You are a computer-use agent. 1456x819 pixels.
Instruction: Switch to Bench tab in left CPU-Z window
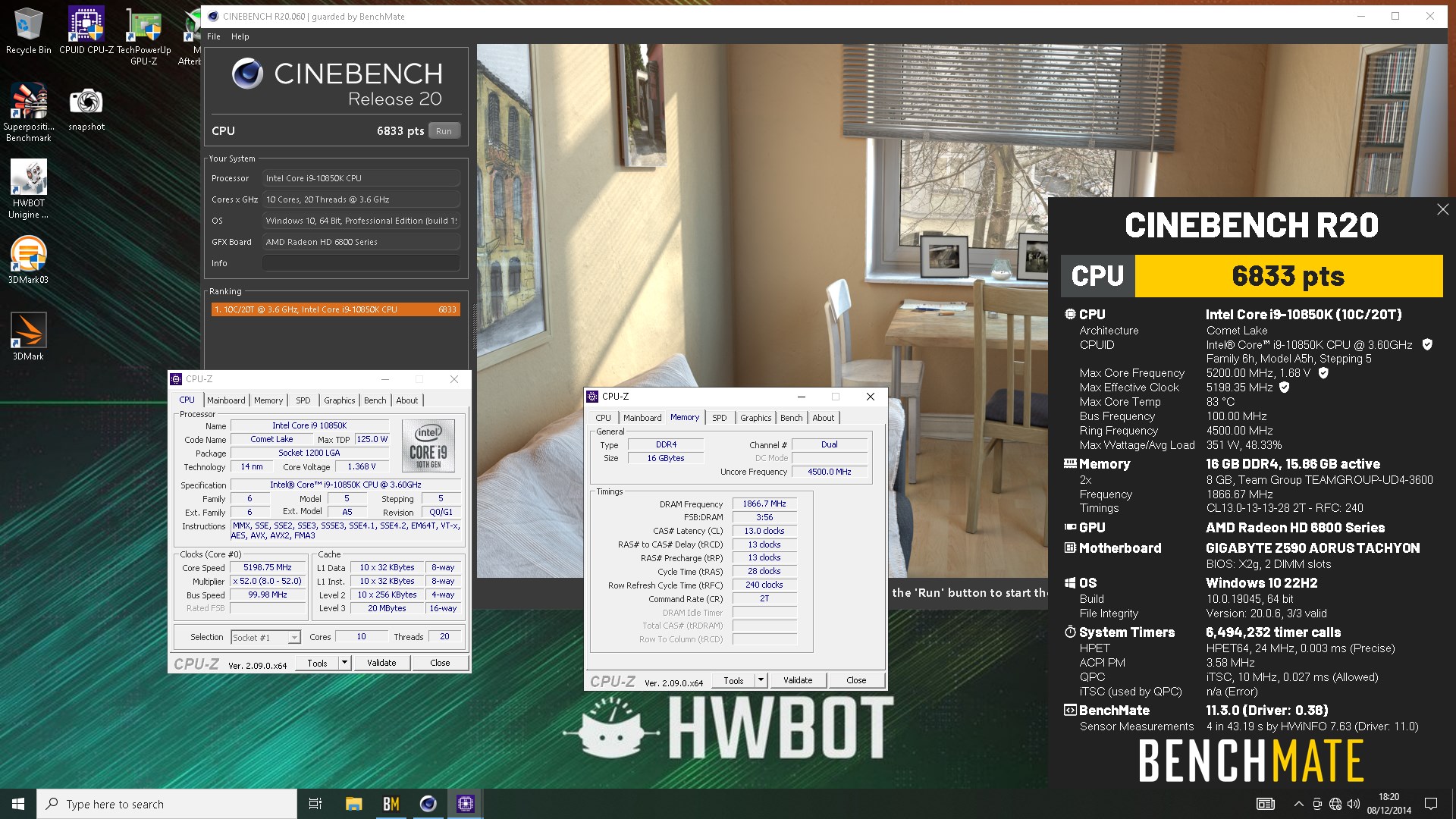click(x=375, y=400)
